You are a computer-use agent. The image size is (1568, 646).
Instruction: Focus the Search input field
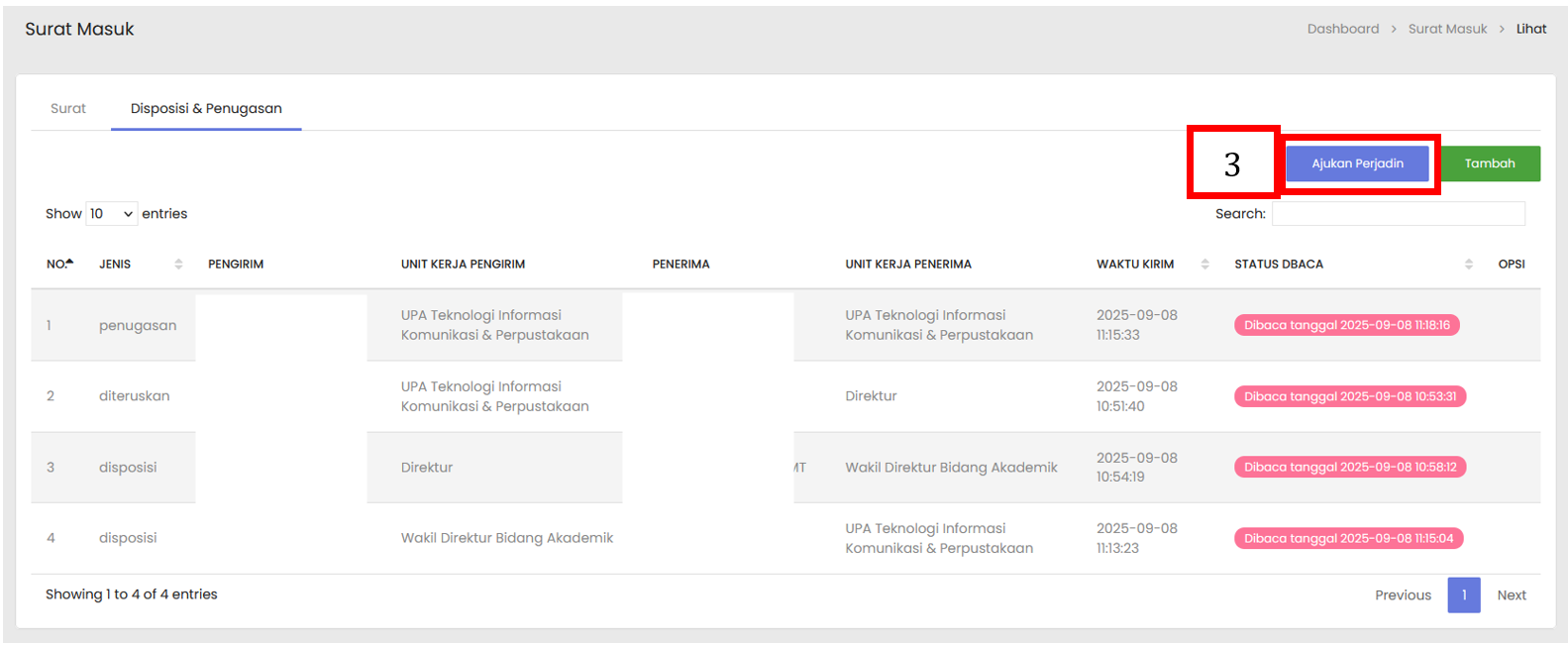coord(1398,214)
